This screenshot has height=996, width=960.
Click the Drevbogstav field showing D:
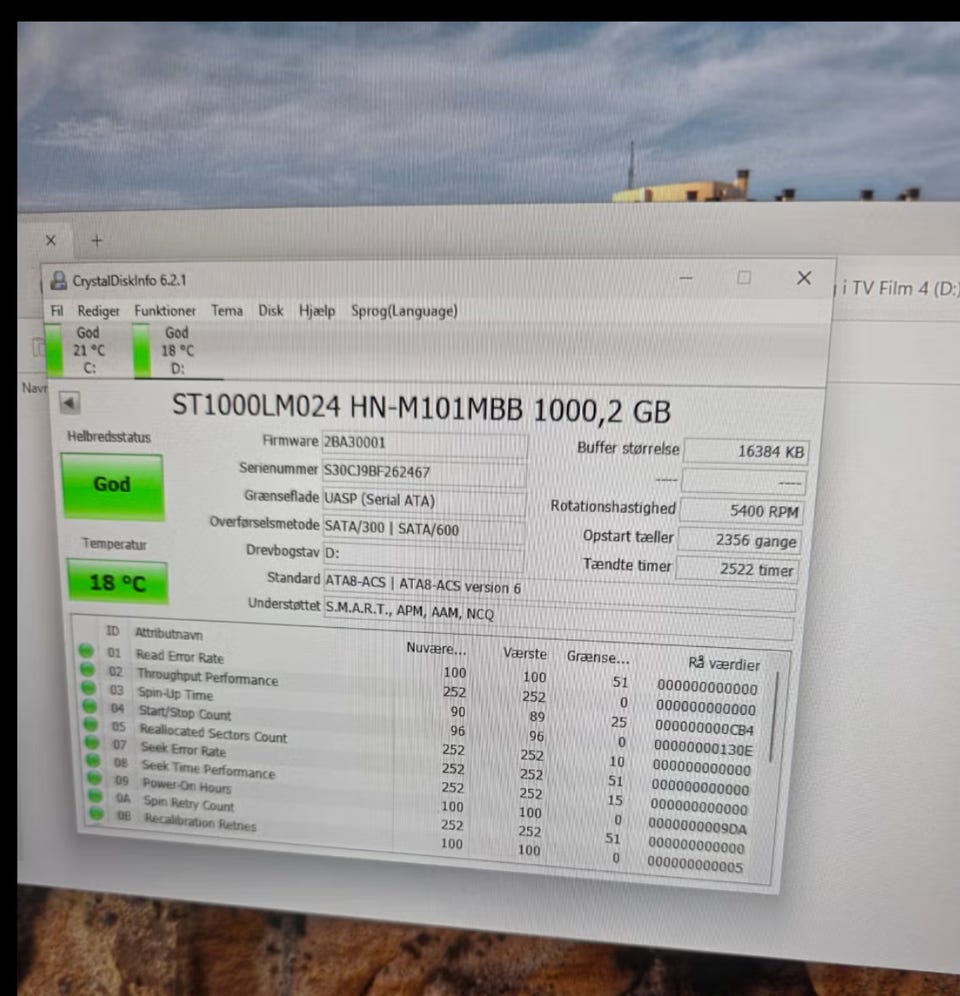[x=424, y=555]
